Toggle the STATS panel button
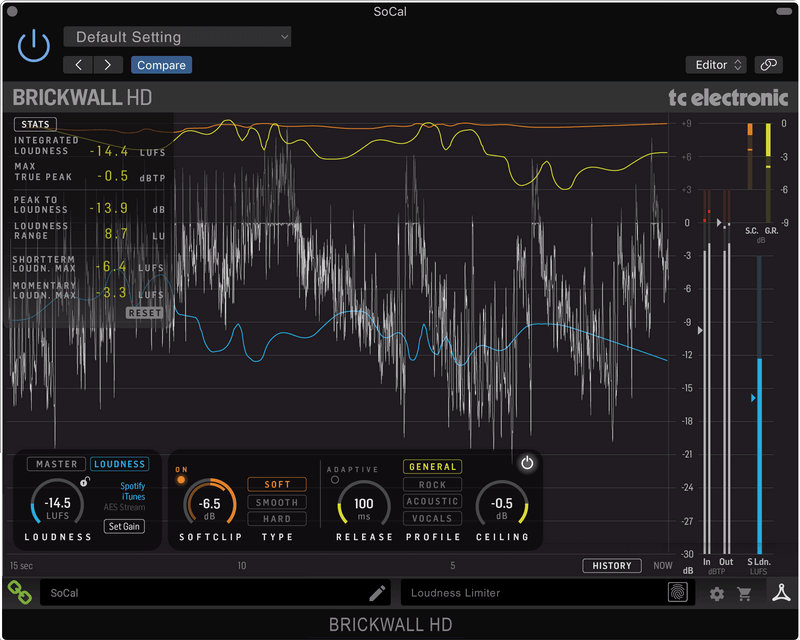The height and width of the screenshot is (640, 800). click(x=35, y=124)
